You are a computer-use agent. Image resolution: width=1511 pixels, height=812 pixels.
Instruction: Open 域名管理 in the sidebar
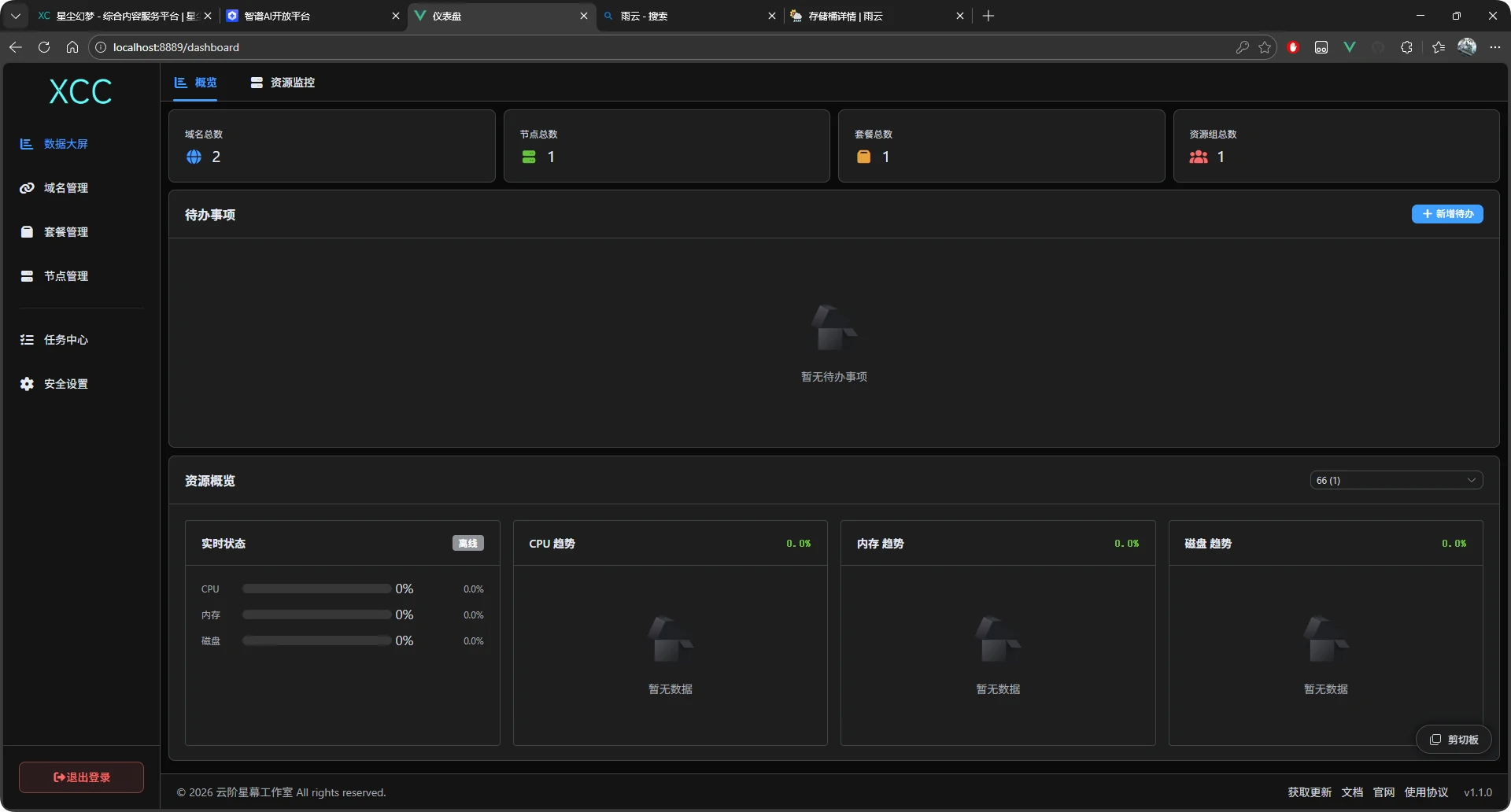[65, 188]
